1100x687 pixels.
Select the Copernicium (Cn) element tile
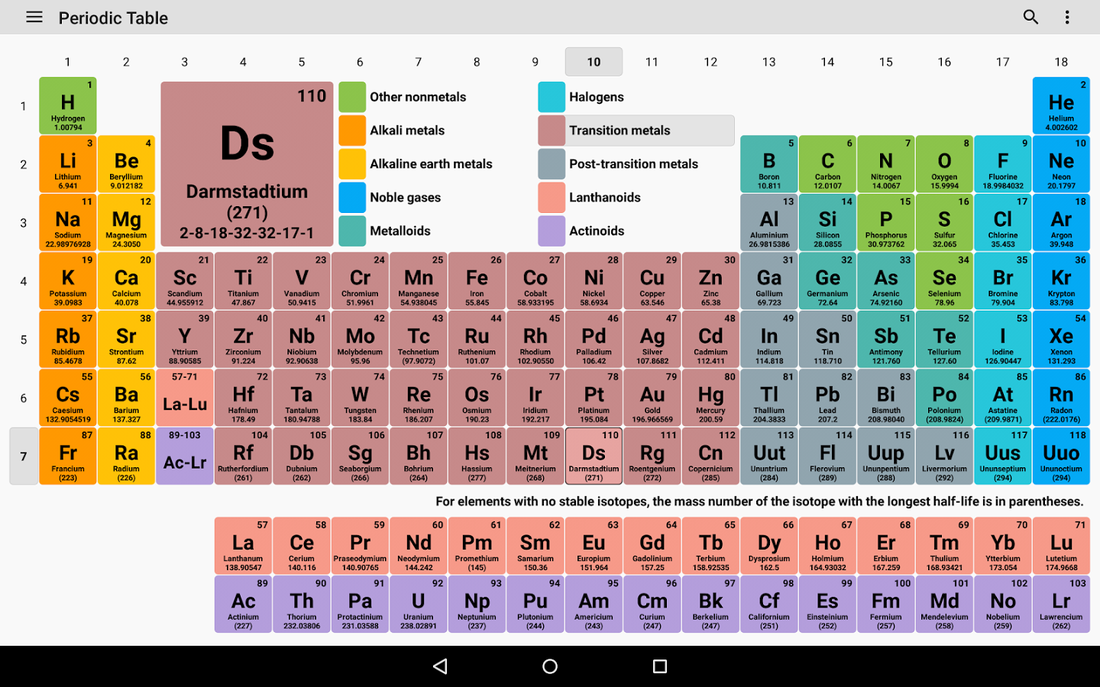click(x=711, y=456)
